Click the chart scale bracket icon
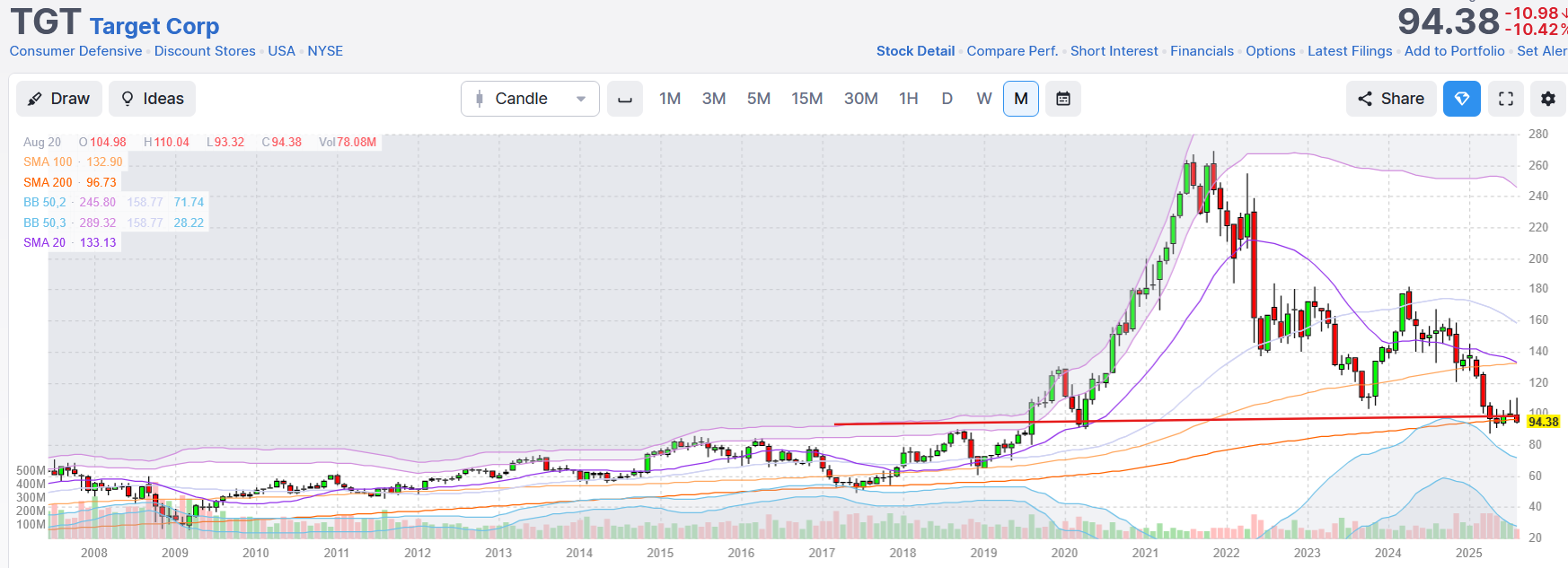Viewport: 1568px width, 568px height. tap(625, 99)
